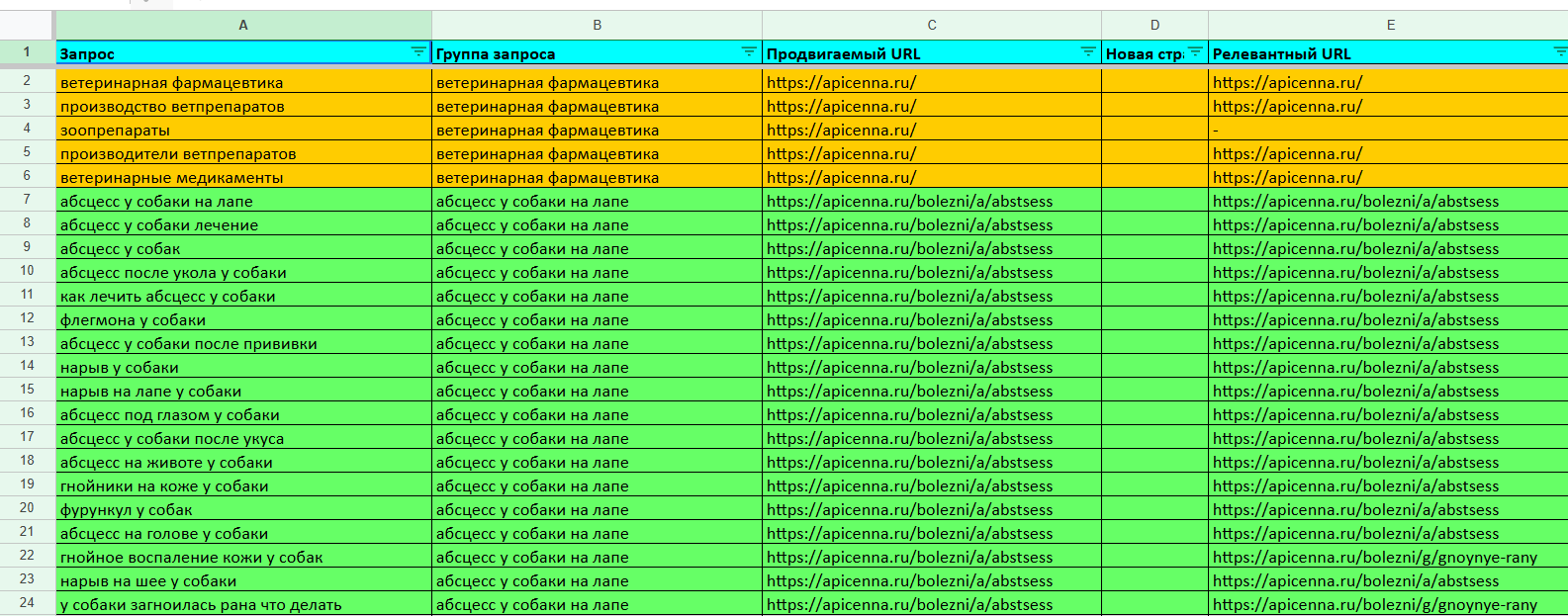Open filter dropdown for Новая стр column

(1195, 52)
